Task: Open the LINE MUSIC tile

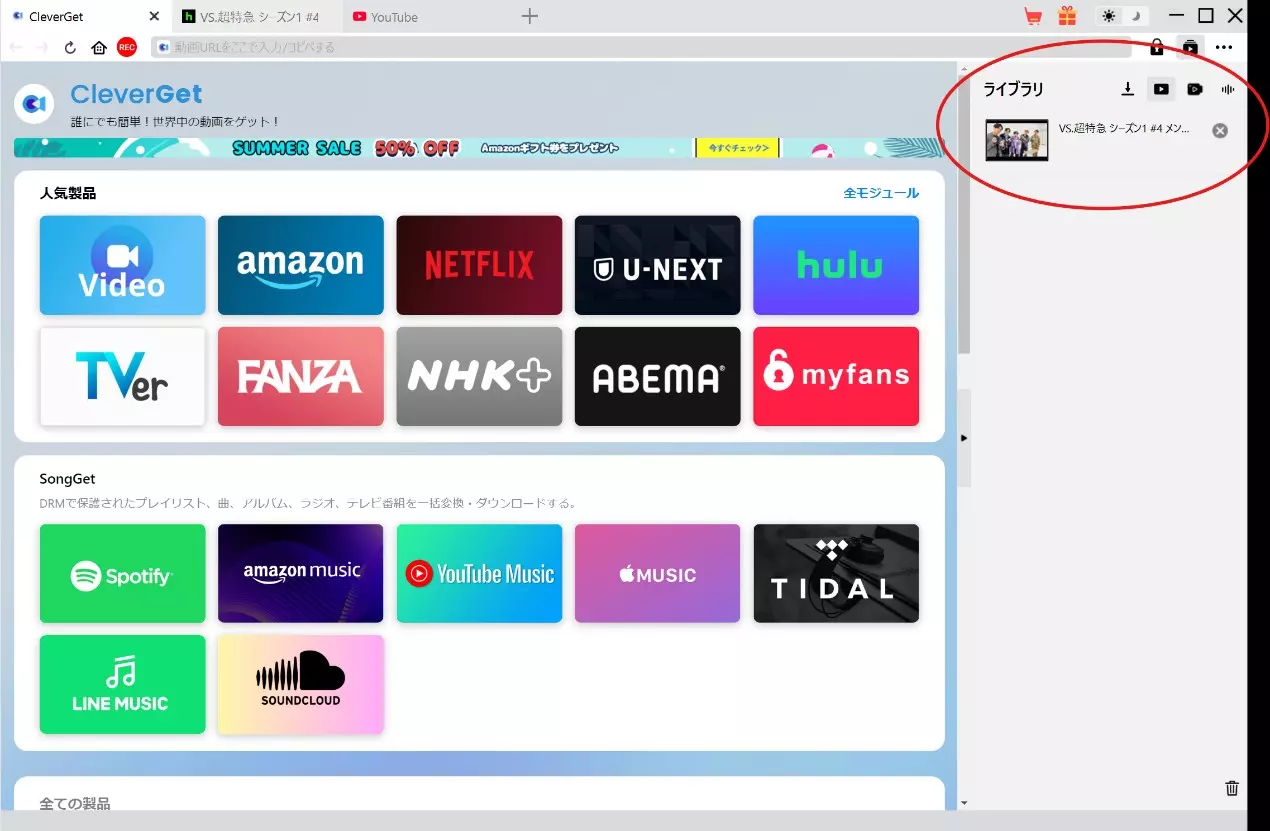Action: click(122, 684)
